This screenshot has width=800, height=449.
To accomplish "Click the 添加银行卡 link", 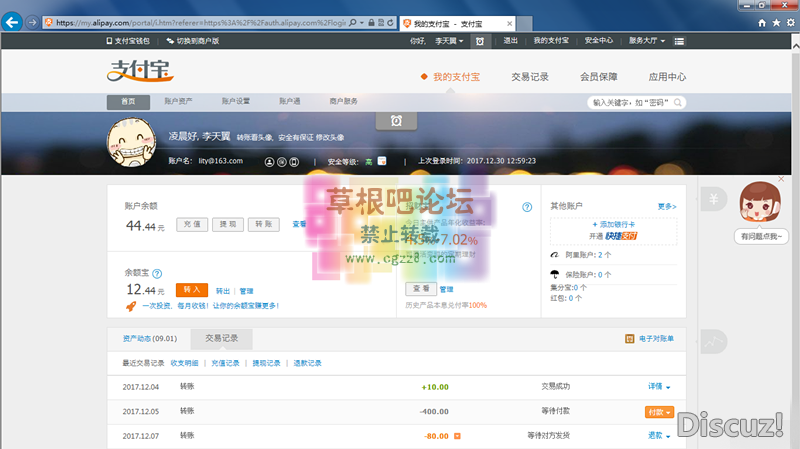I will point(613,224).
